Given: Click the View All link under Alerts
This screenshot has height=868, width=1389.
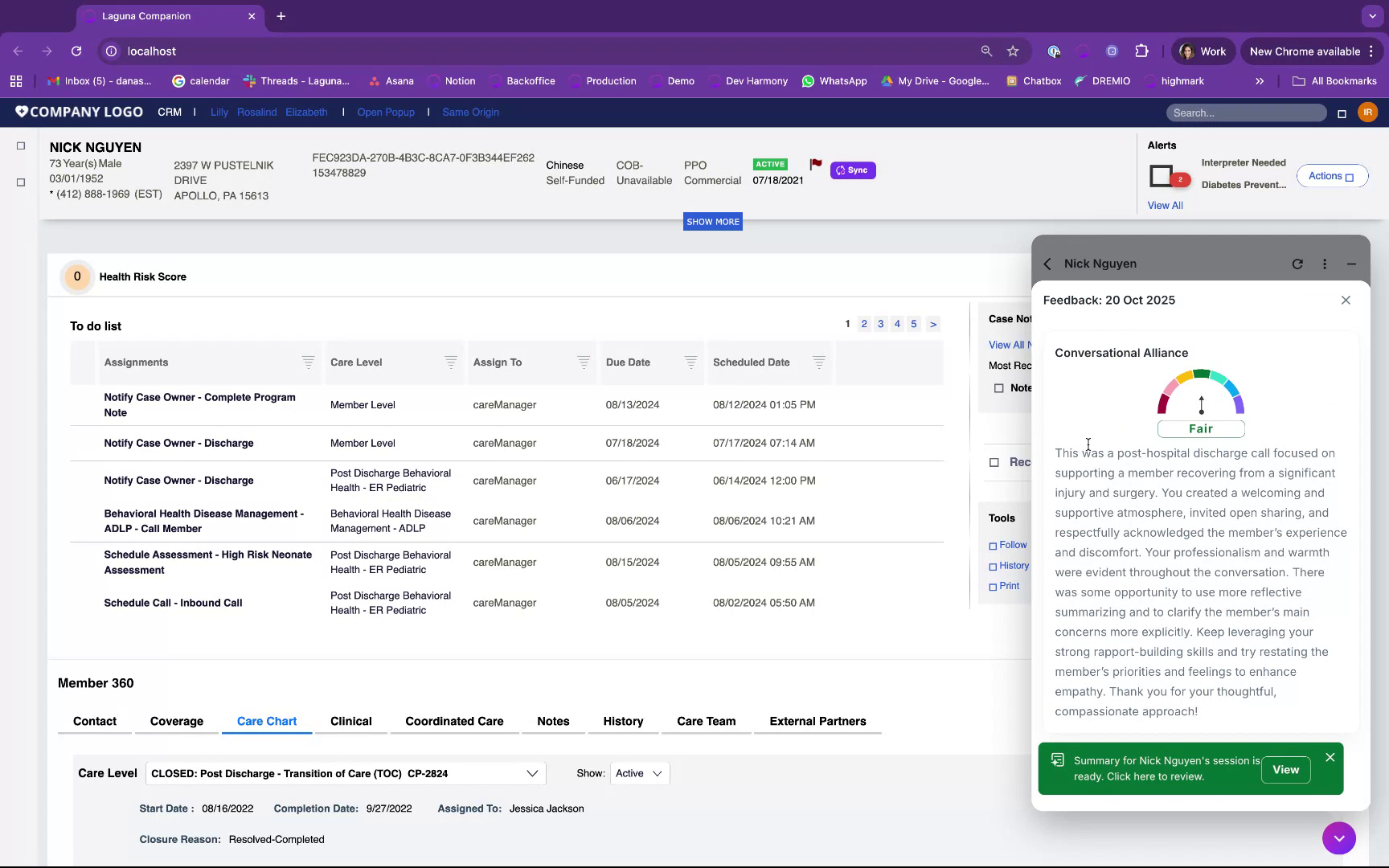Looking at the screenshot, I should (x=1165, y=205).
